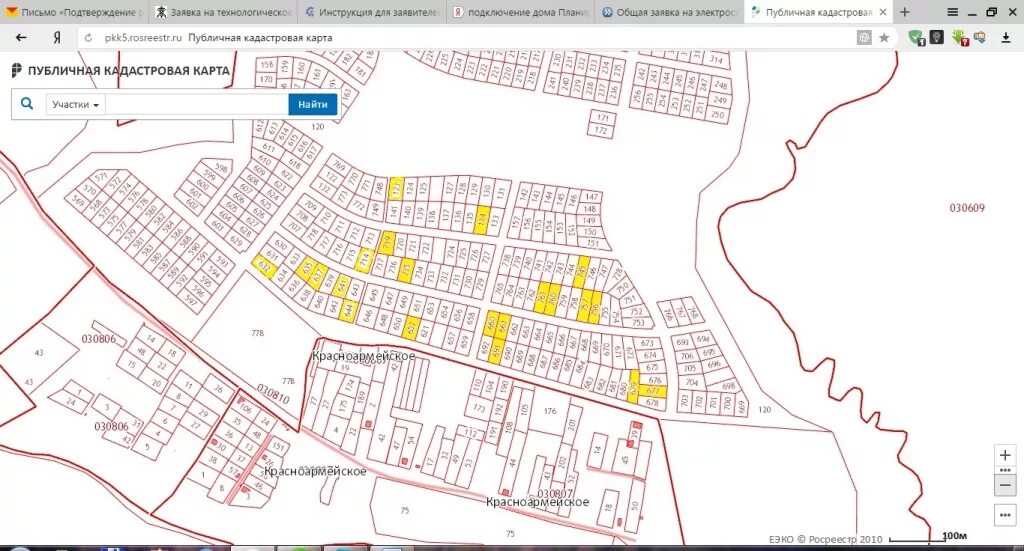Switch to the Общая заявка на электро tab
The height and width of the screenshot is (551, 1024).
[x=670, y=12]
